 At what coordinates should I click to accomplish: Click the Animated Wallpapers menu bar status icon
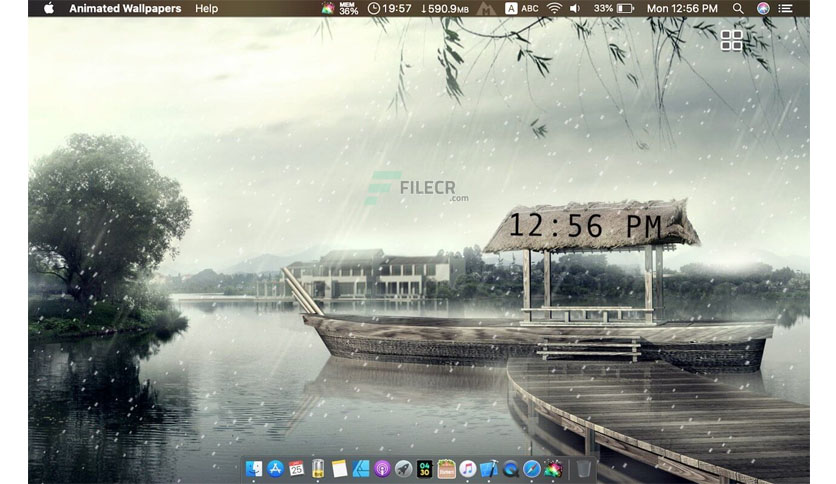pos(328,9)
